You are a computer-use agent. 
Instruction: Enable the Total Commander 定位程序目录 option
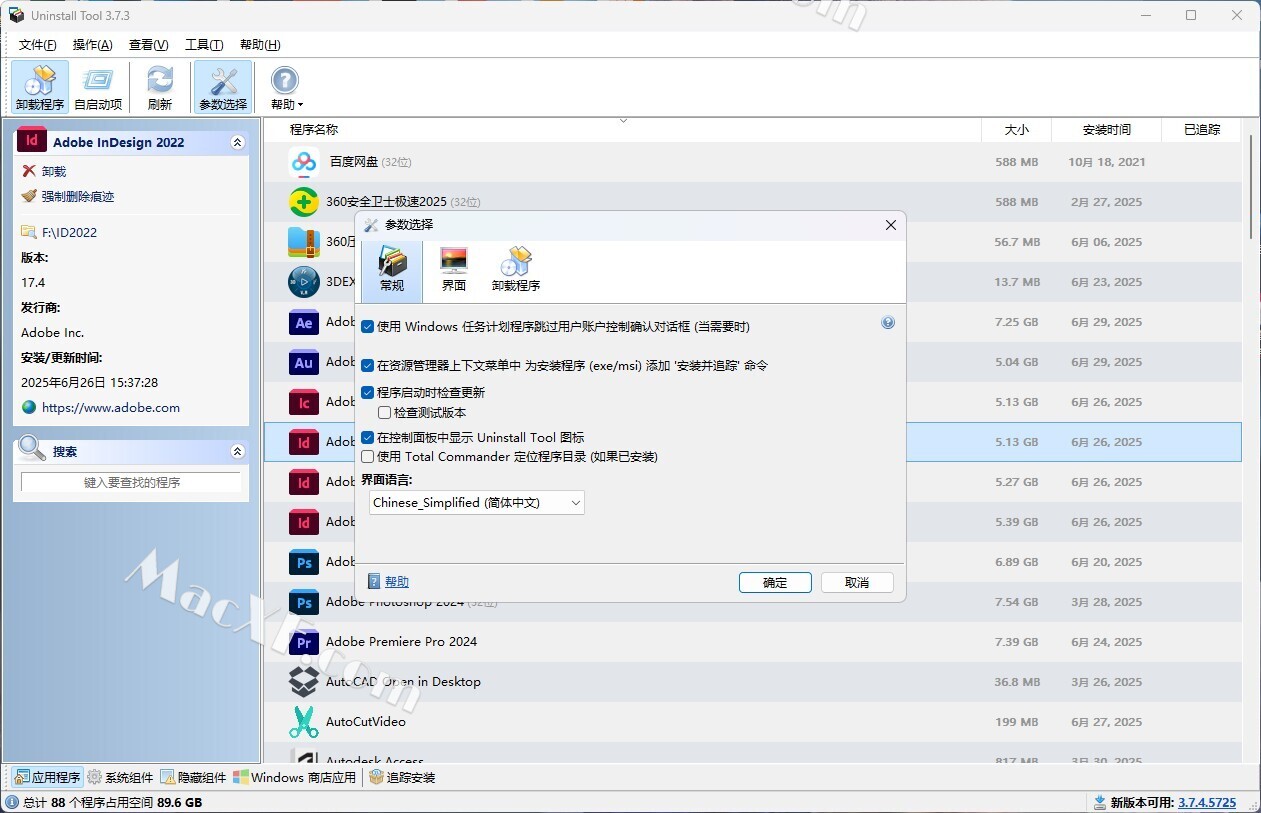[x=368, y=457]
